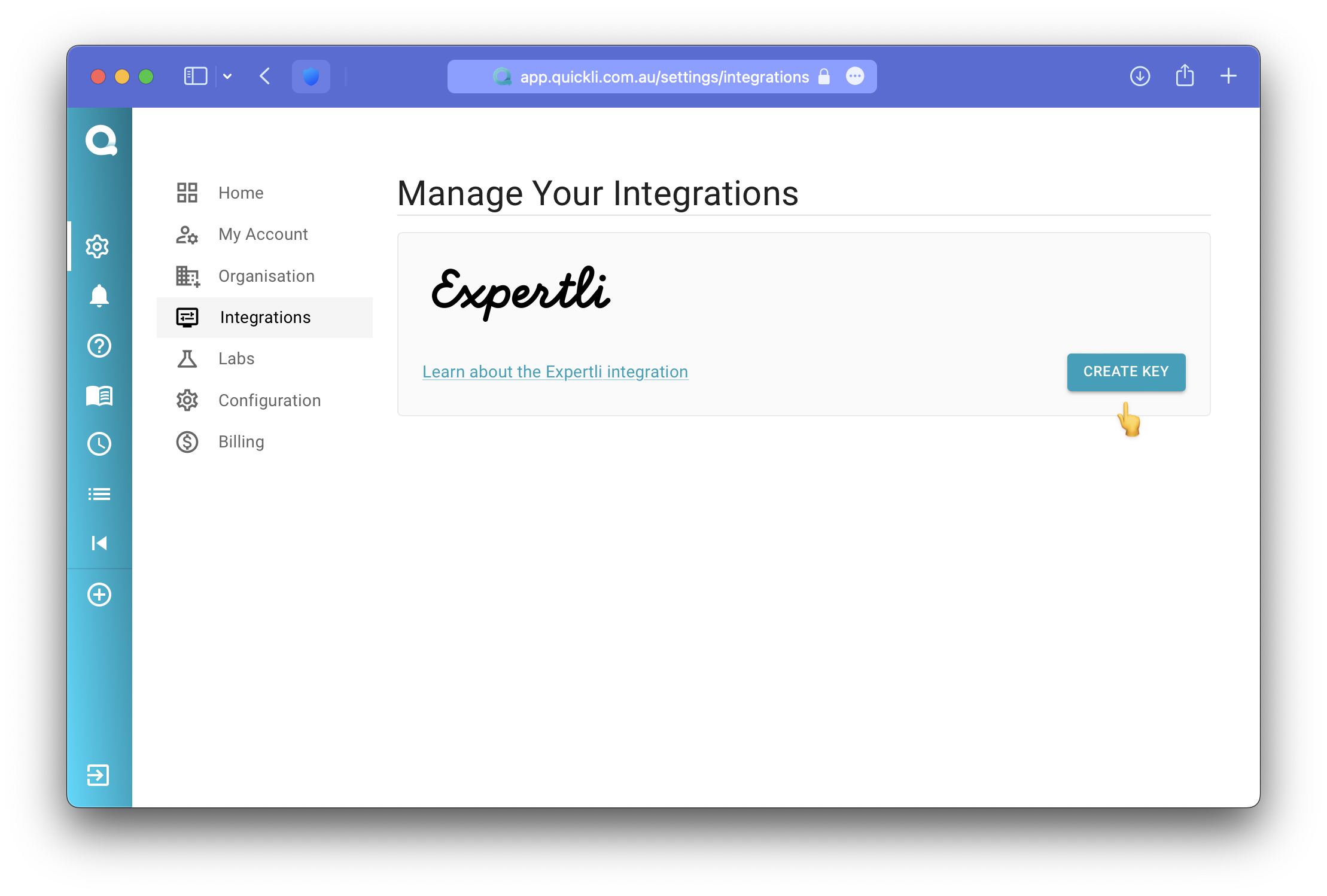This screenshot has height=896, width=1327.
Task: Open the Billing settings page
Action: click(241, 441)
